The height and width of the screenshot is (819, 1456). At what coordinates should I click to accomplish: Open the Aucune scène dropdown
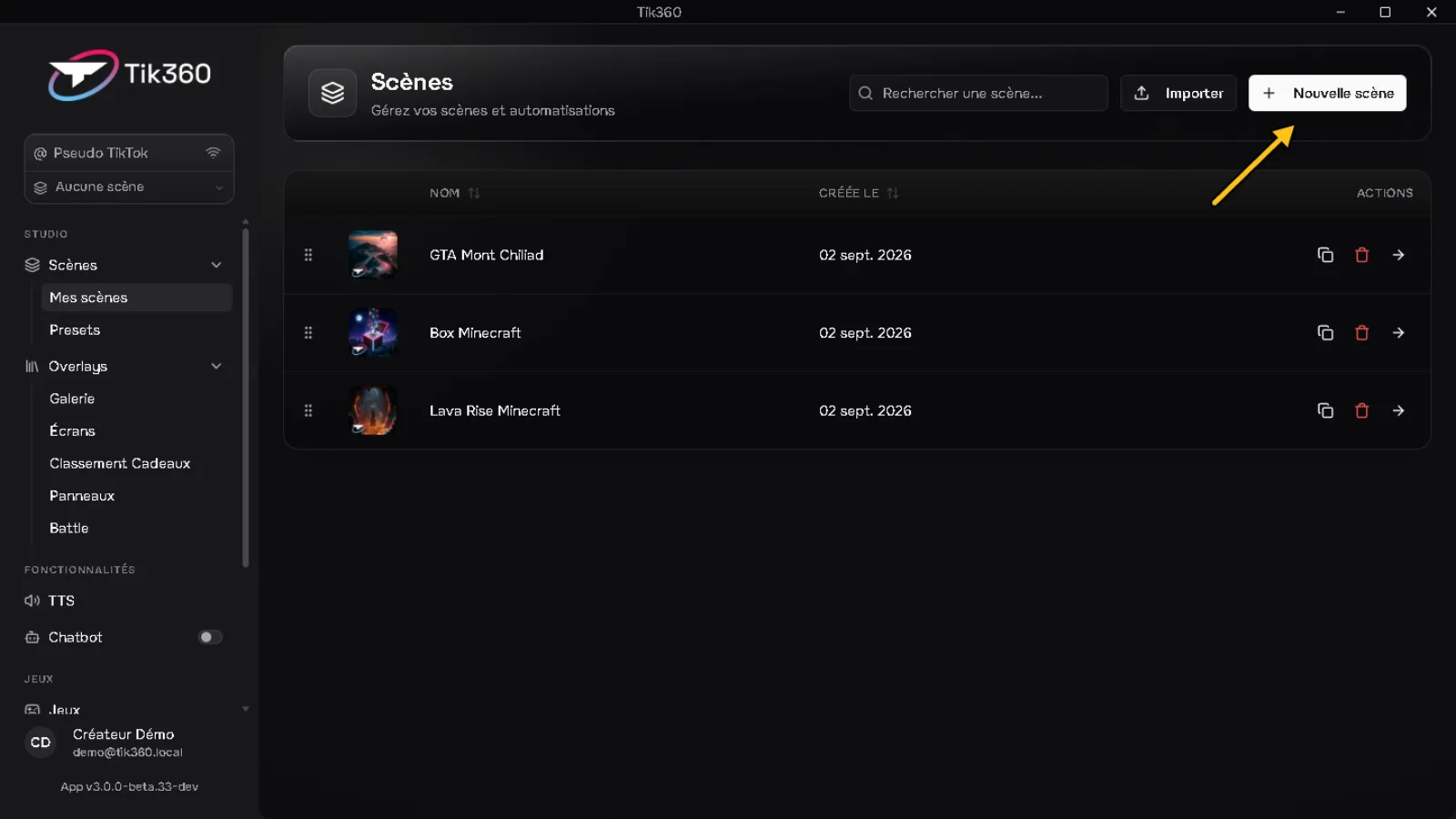pos(129,187)
